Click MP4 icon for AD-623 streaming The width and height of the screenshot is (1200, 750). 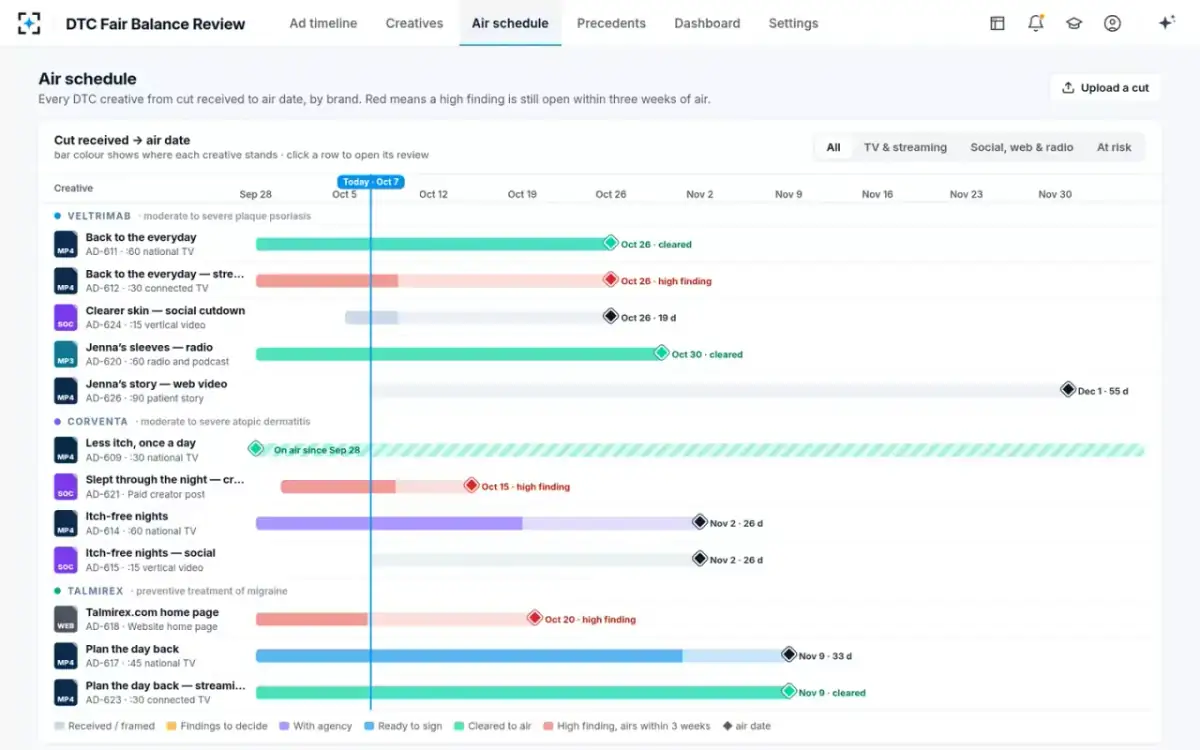(x=65, y=692)
